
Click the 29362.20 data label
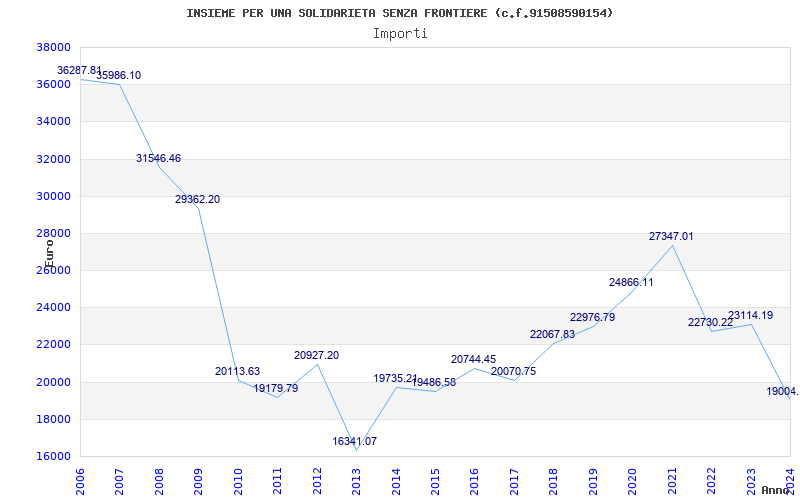pos(197,199)
